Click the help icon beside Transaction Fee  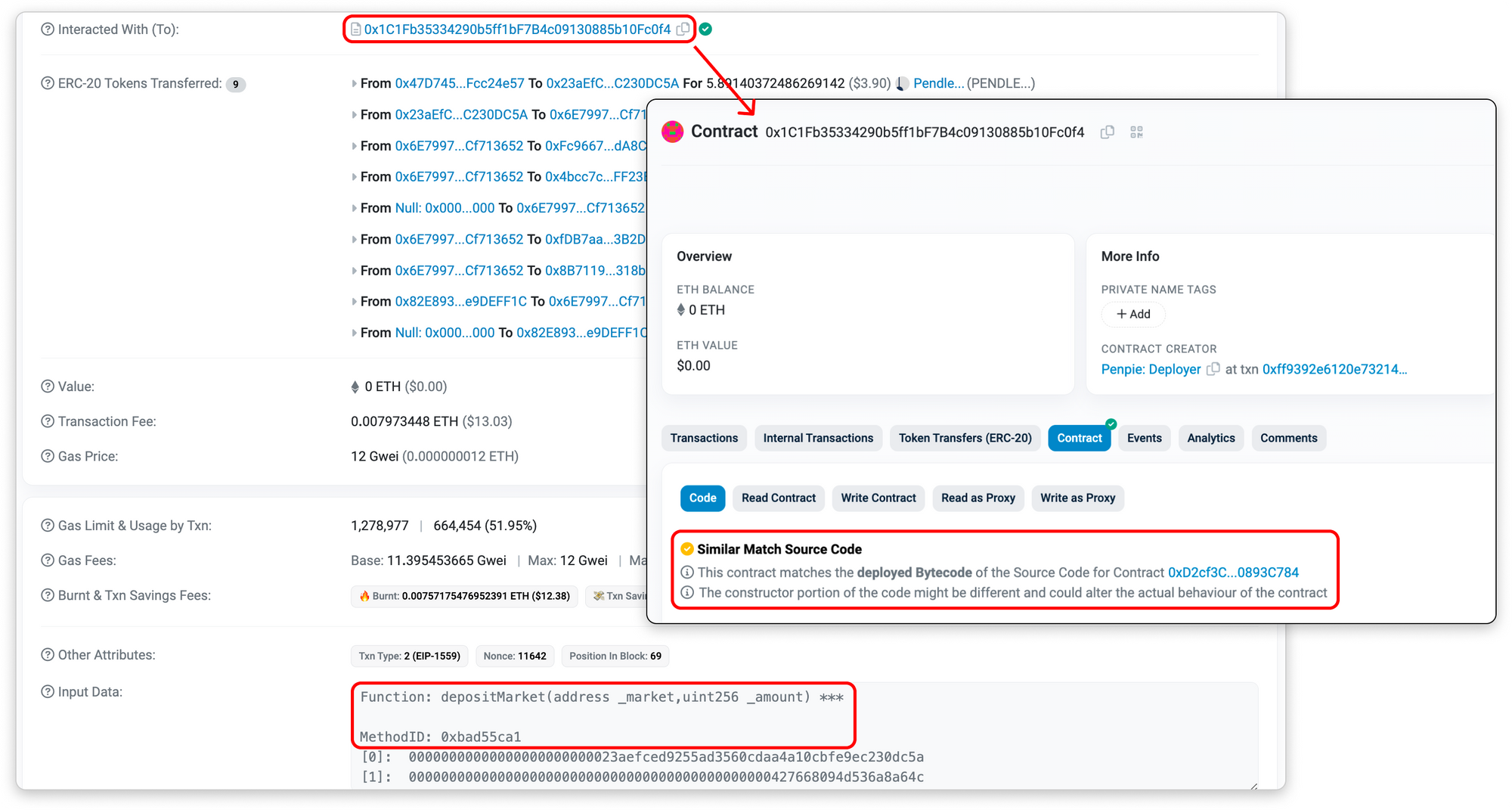tap(48, 421)
